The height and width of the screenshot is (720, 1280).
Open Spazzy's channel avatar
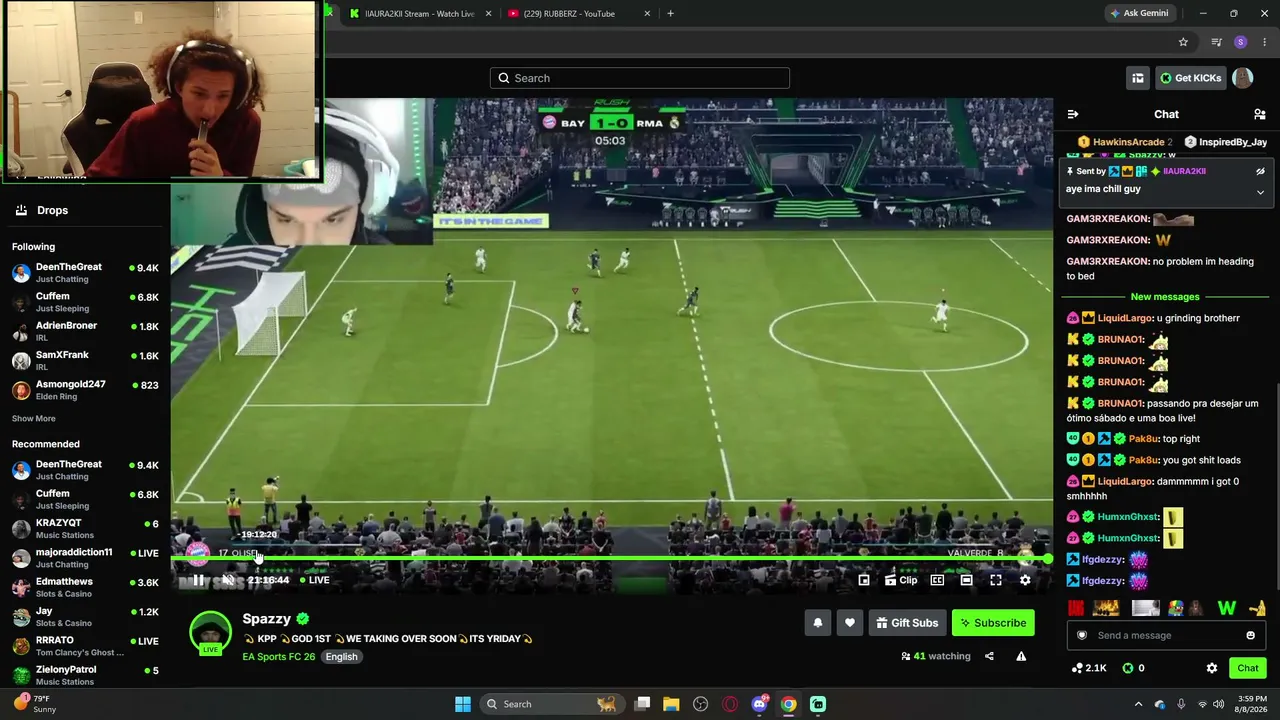(x=211, y=632)
